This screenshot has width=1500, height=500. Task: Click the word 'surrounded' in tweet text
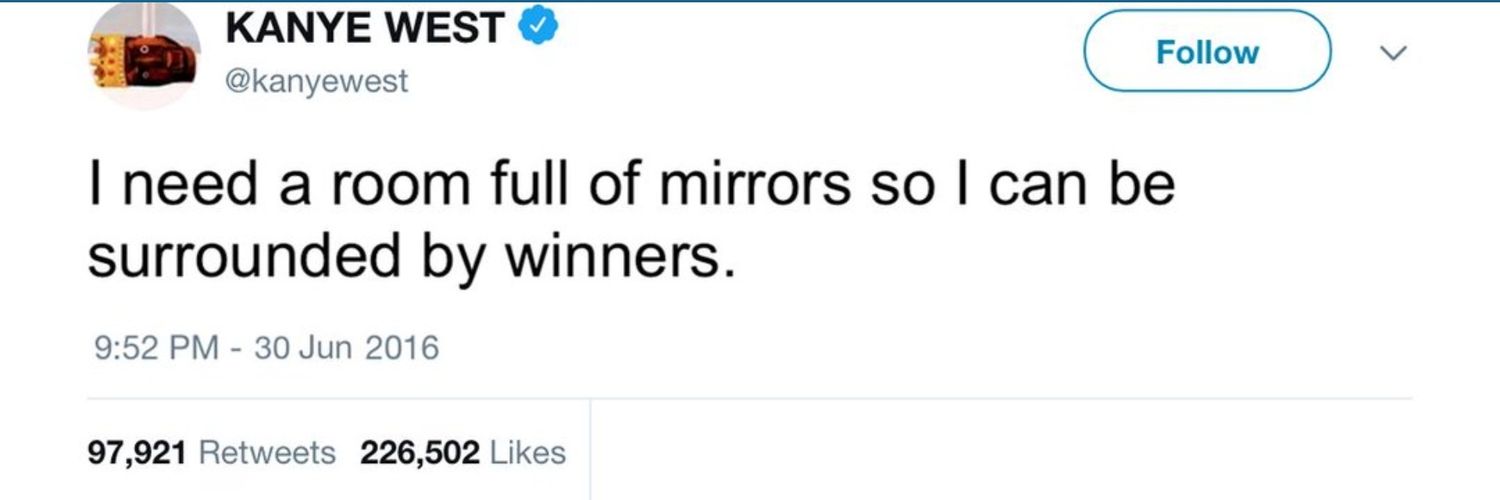click(x=241, y=257)
